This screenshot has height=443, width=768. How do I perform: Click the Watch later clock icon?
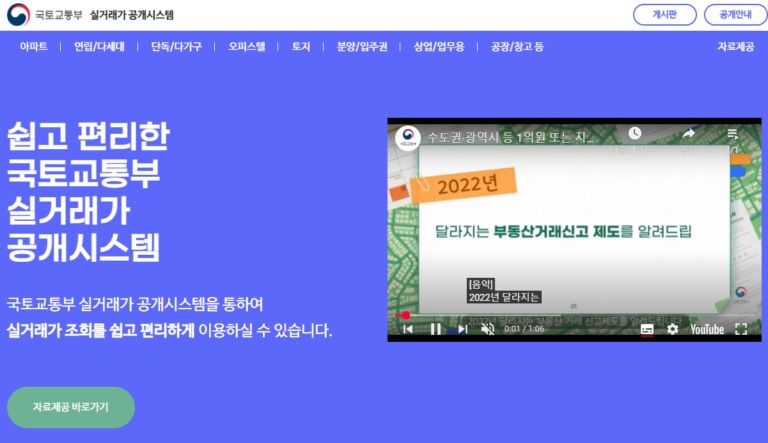pos(635,133)
